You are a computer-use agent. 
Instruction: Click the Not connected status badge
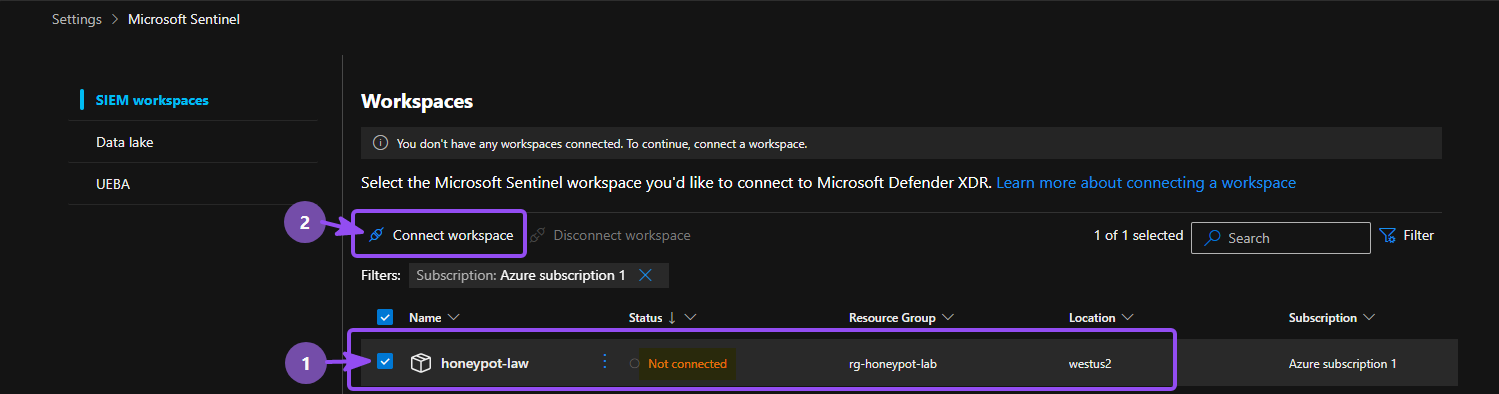click(687, 363)
